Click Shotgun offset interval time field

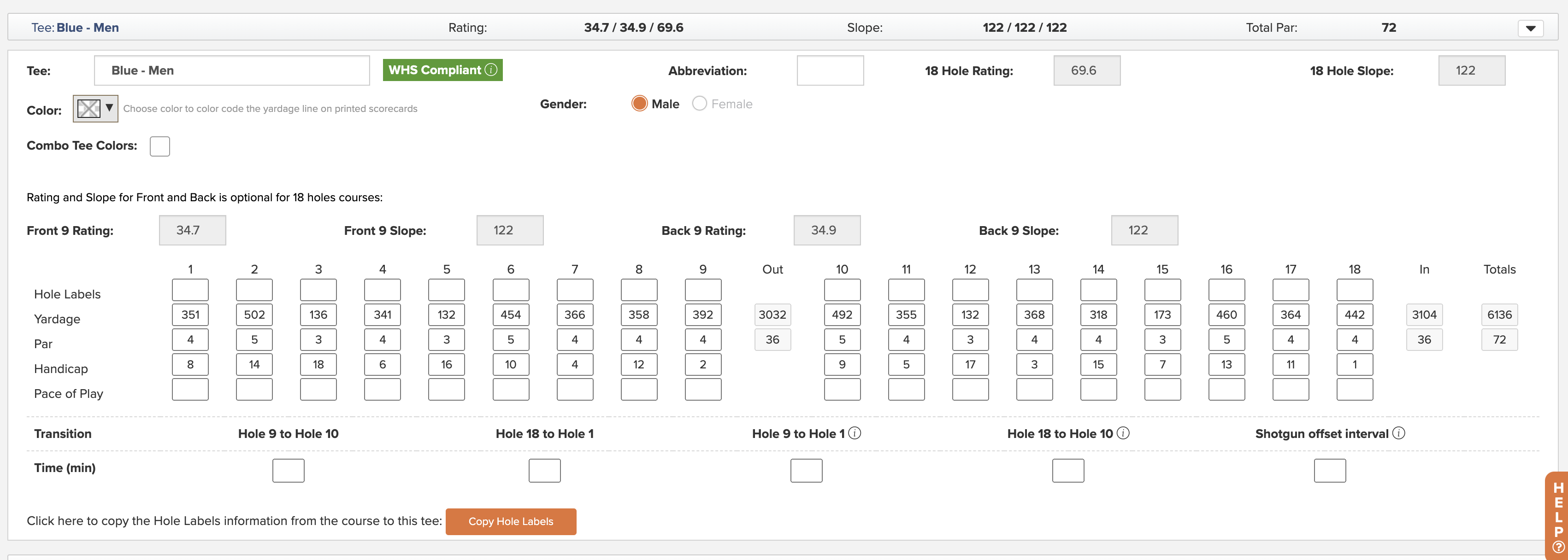click(1330, 471)
